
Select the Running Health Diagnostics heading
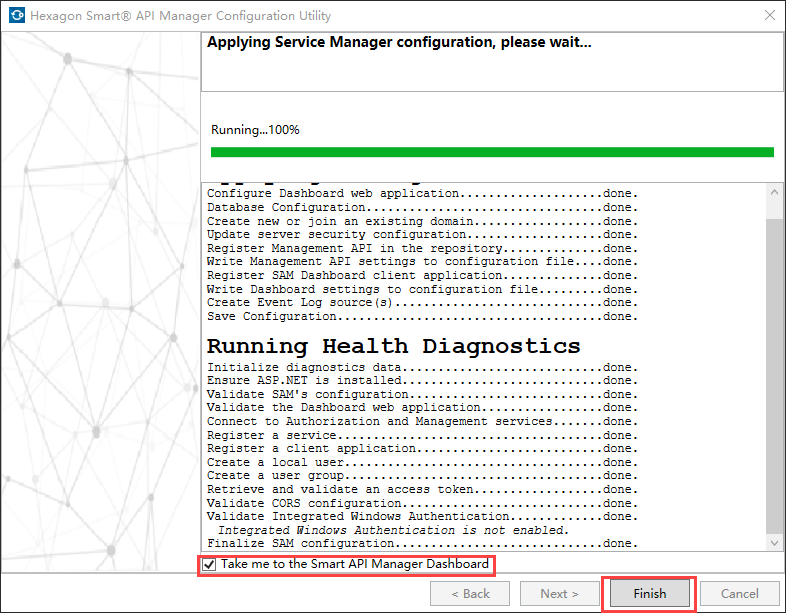tap(393, 346)
